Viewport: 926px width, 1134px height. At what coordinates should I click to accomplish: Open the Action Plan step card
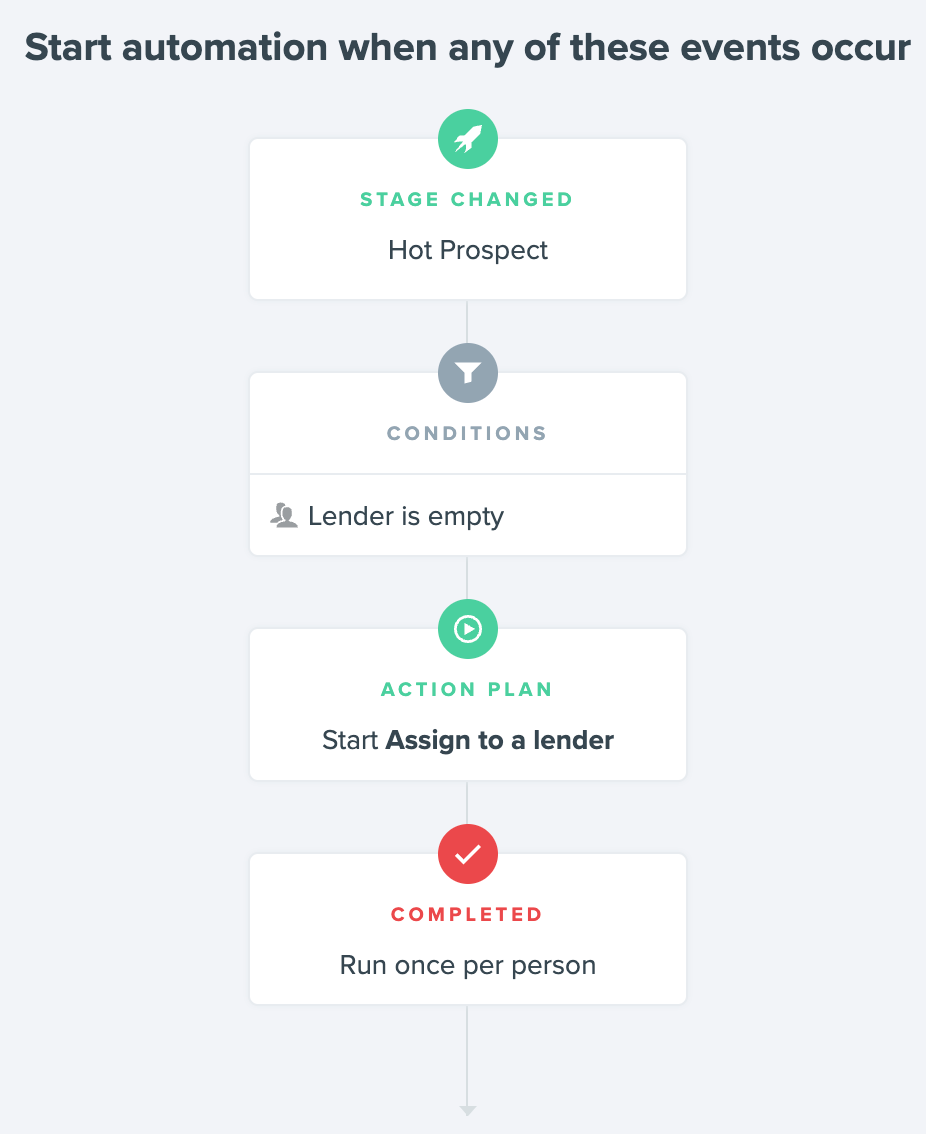[467, 704]
